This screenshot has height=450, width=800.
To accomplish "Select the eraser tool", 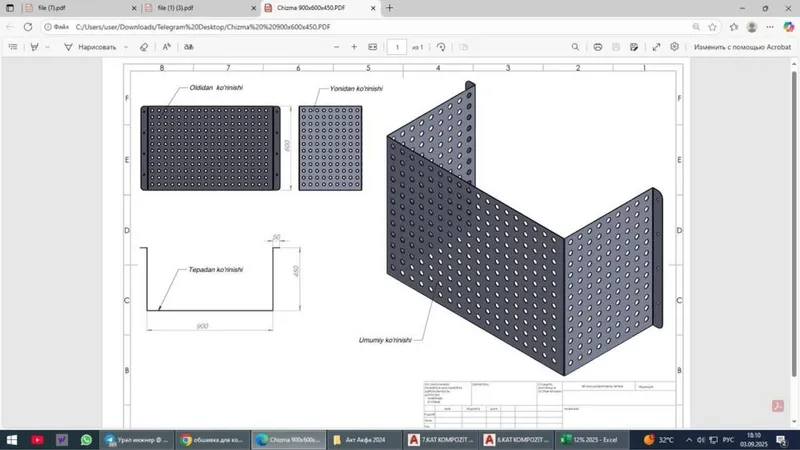I will 144,47.
